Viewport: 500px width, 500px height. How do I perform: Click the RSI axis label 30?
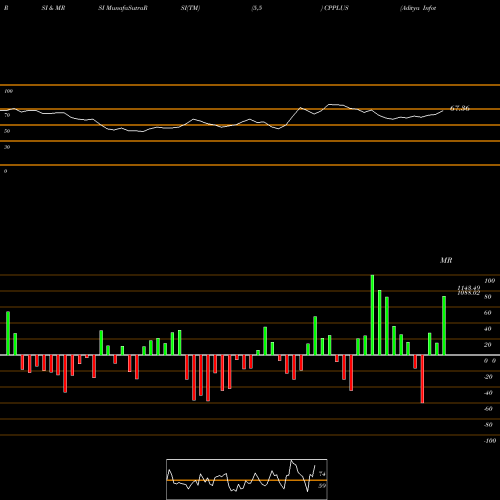coord(7,147)
